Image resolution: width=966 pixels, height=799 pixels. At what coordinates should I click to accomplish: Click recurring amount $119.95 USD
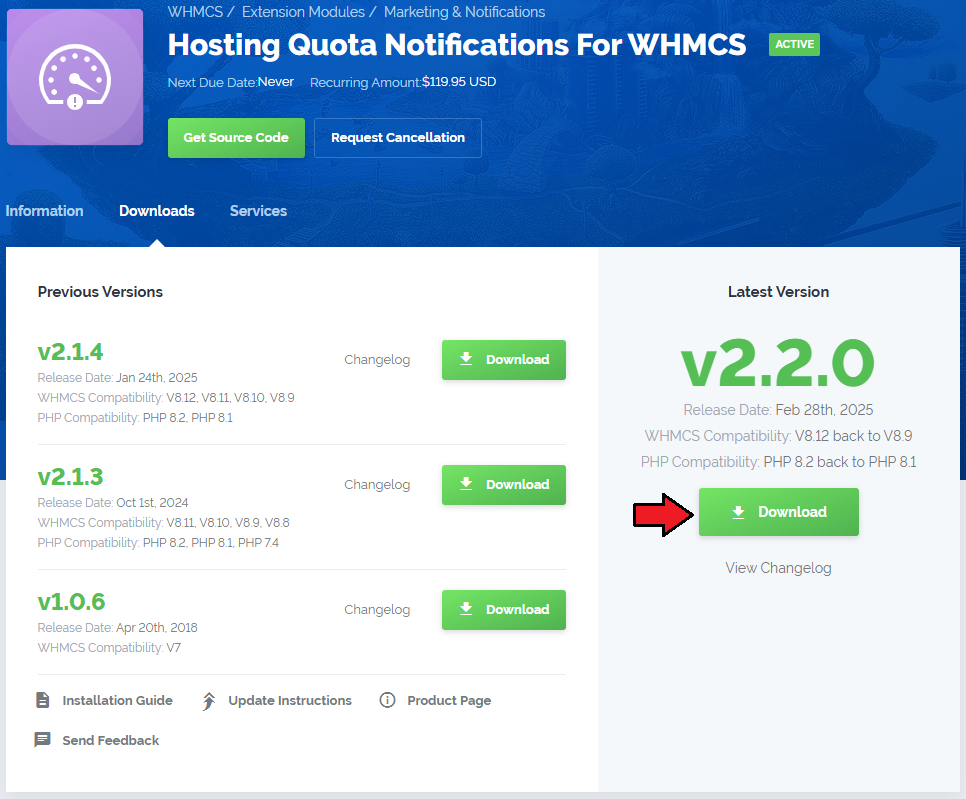click(459, 82)
